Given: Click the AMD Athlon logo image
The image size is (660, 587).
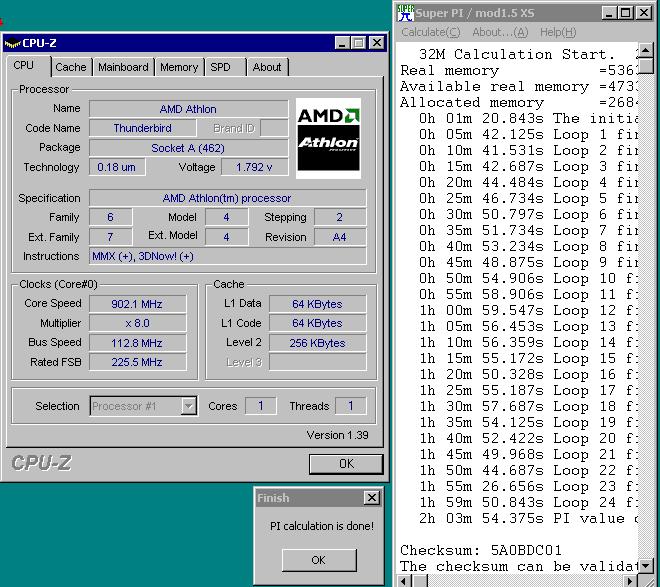Looking at the screenshot, I should tap(328, 138).
